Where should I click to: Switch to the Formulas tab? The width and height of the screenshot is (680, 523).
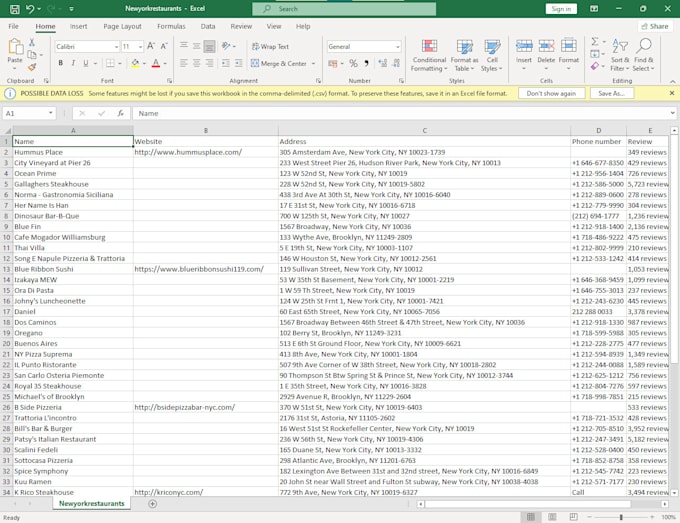tap(171, 26)
